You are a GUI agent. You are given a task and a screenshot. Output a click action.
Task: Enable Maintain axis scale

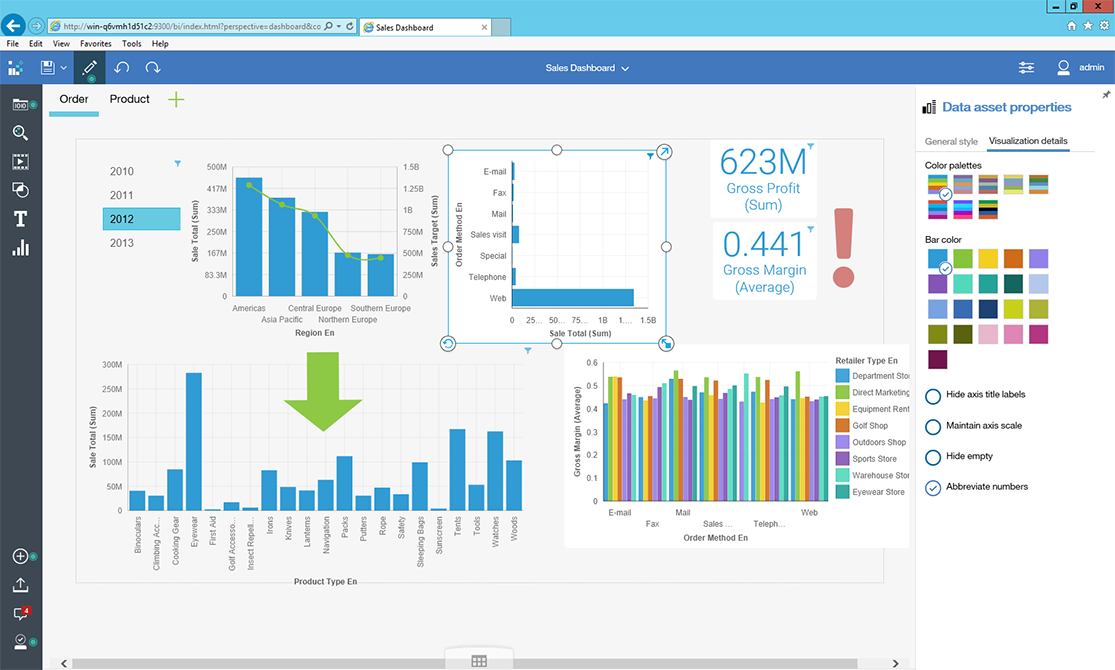[931, 426]
